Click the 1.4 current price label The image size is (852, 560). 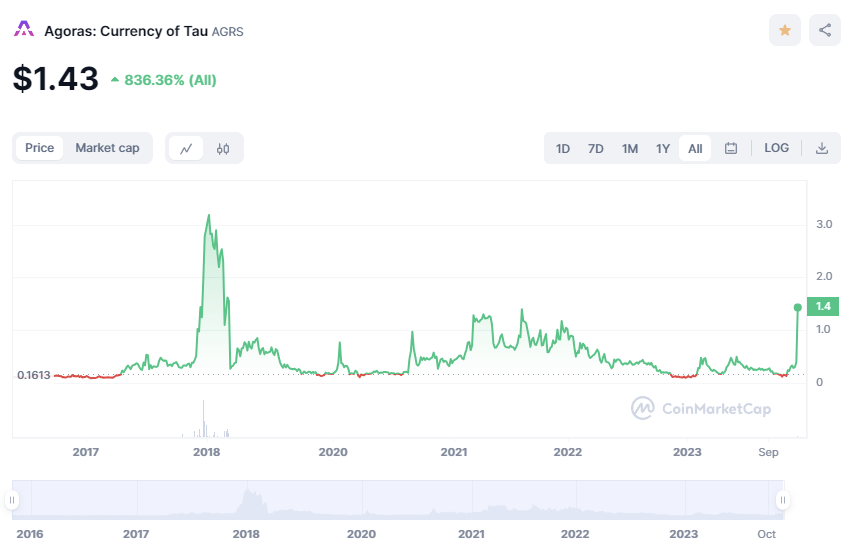pos(823,306)
